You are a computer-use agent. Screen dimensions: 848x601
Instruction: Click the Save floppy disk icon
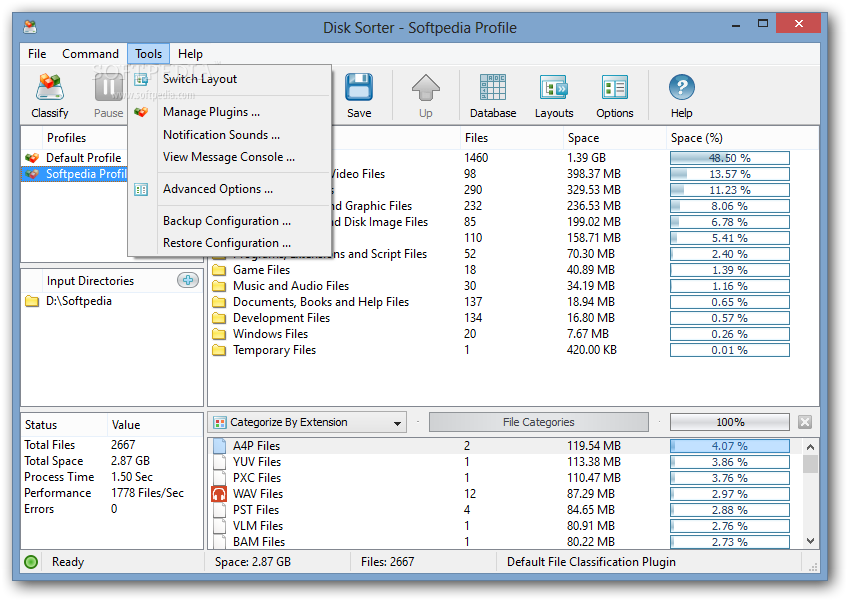(359, 88)
